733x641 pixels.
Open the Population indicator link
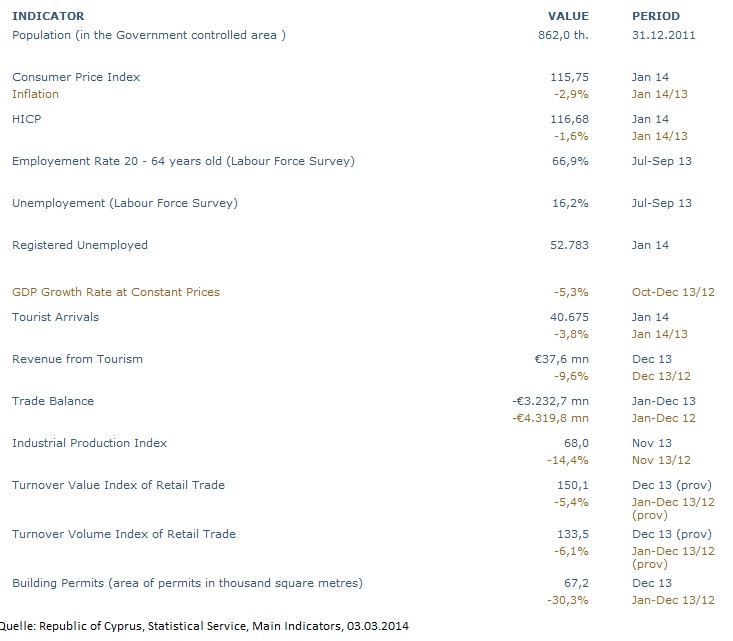[x=149, y=35]
